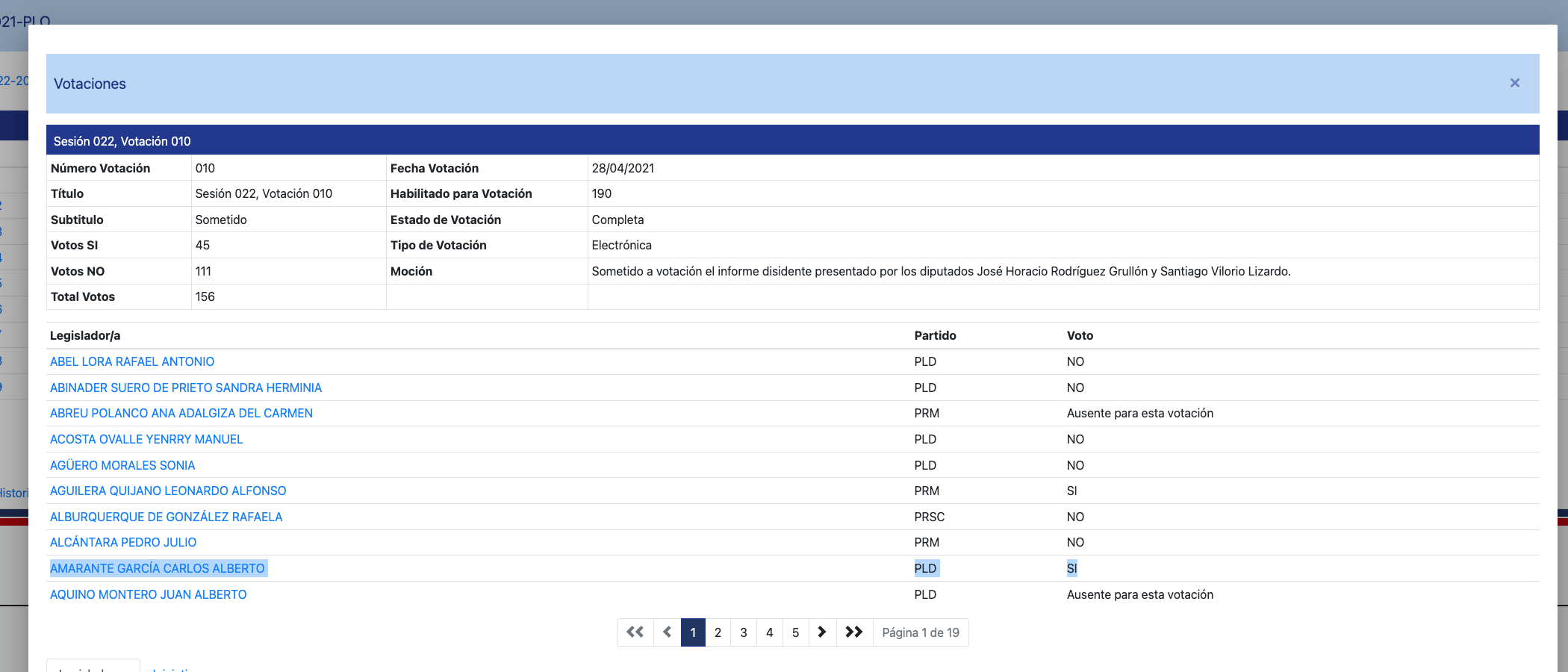Open AMARANTE GARCÍA CARLOS ALBERTO profile
The width and height of the screenshot is (1568, 672).
[158, 568]
